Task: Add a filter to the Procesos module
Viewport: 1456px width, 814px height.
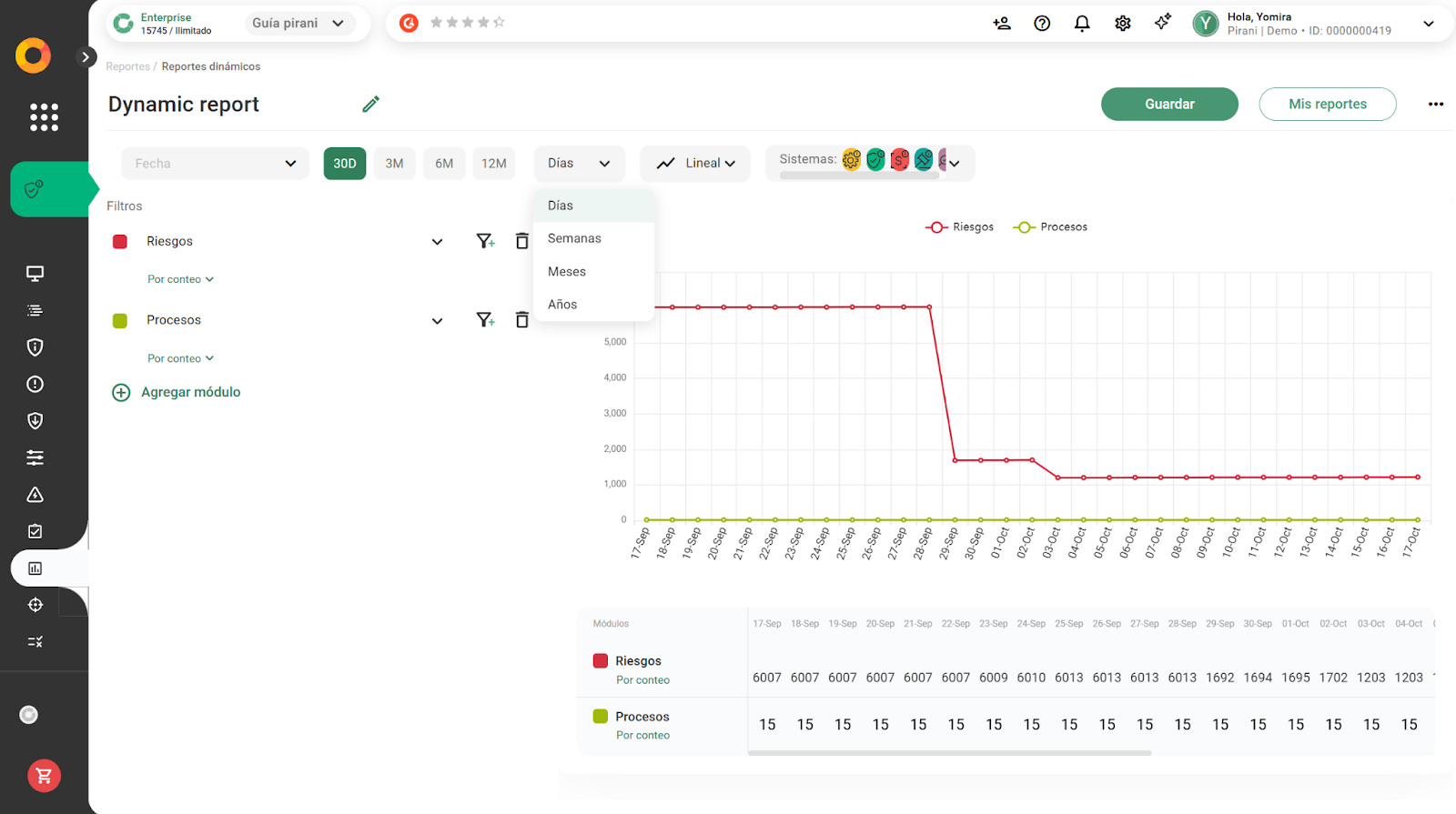Action: click(485, 320)
